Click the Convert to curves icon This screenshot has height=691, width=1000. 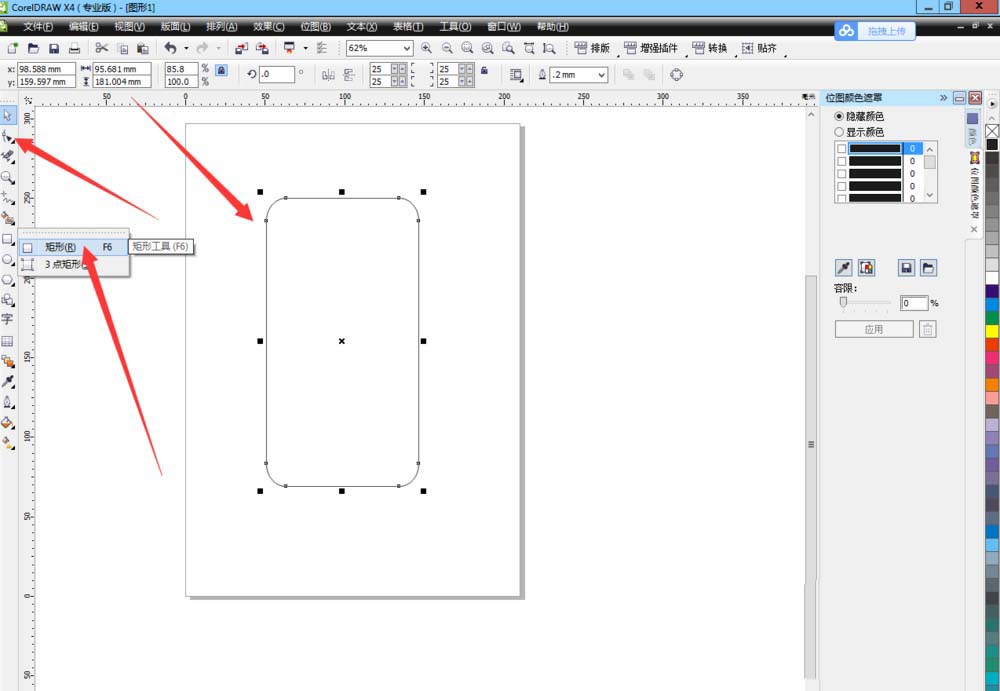point(677,75)
